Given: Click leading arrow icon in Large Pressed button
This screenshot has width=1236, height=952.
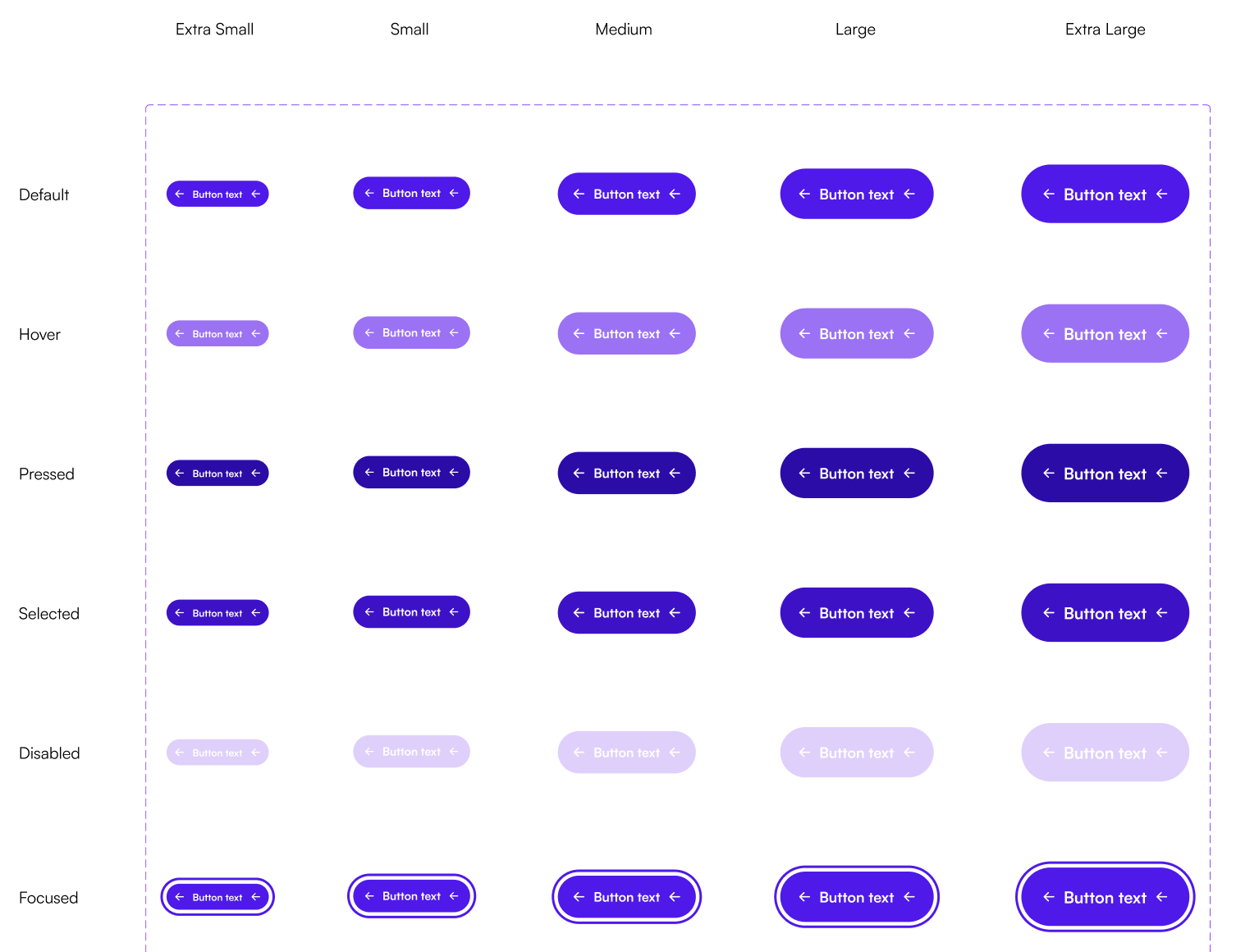Looking at the screenshot, I should point(804,474).
